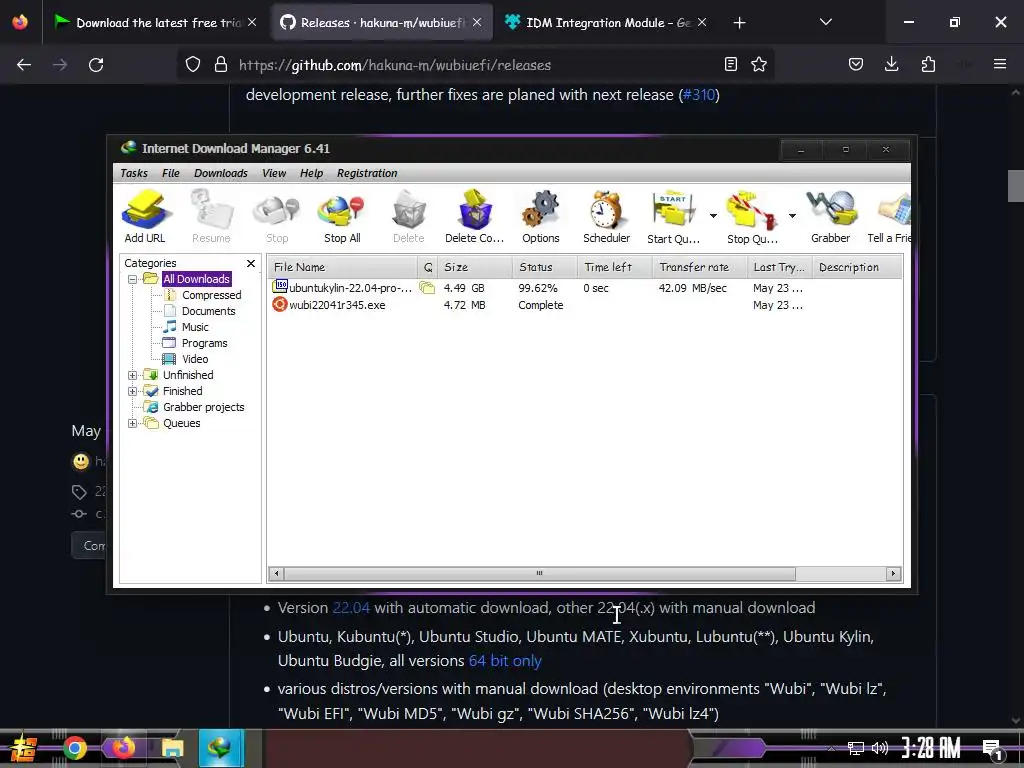The height and width of the screenshot is (768, 1024).
Task: Expand the Unfinished category node
Action: click(x=133, y=376)
